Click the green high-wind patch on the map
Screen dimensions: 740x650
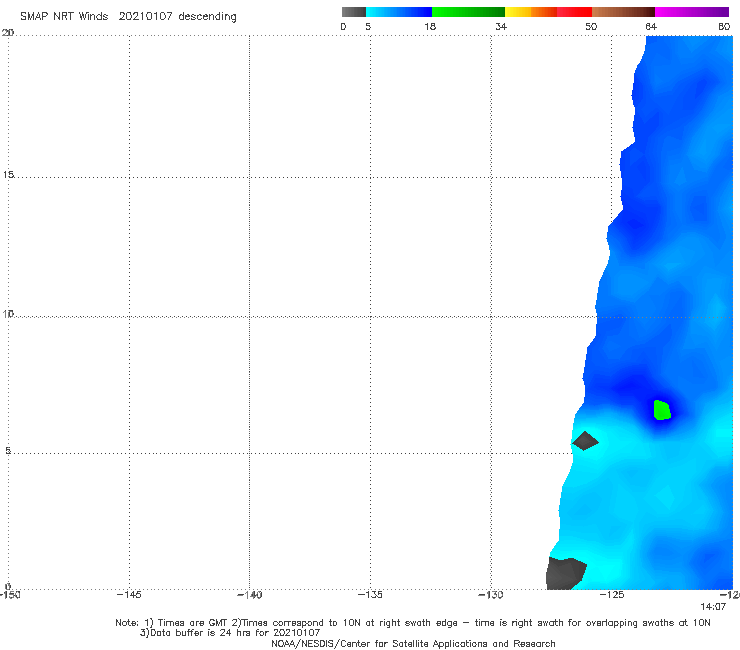click(x=662, y=410)
